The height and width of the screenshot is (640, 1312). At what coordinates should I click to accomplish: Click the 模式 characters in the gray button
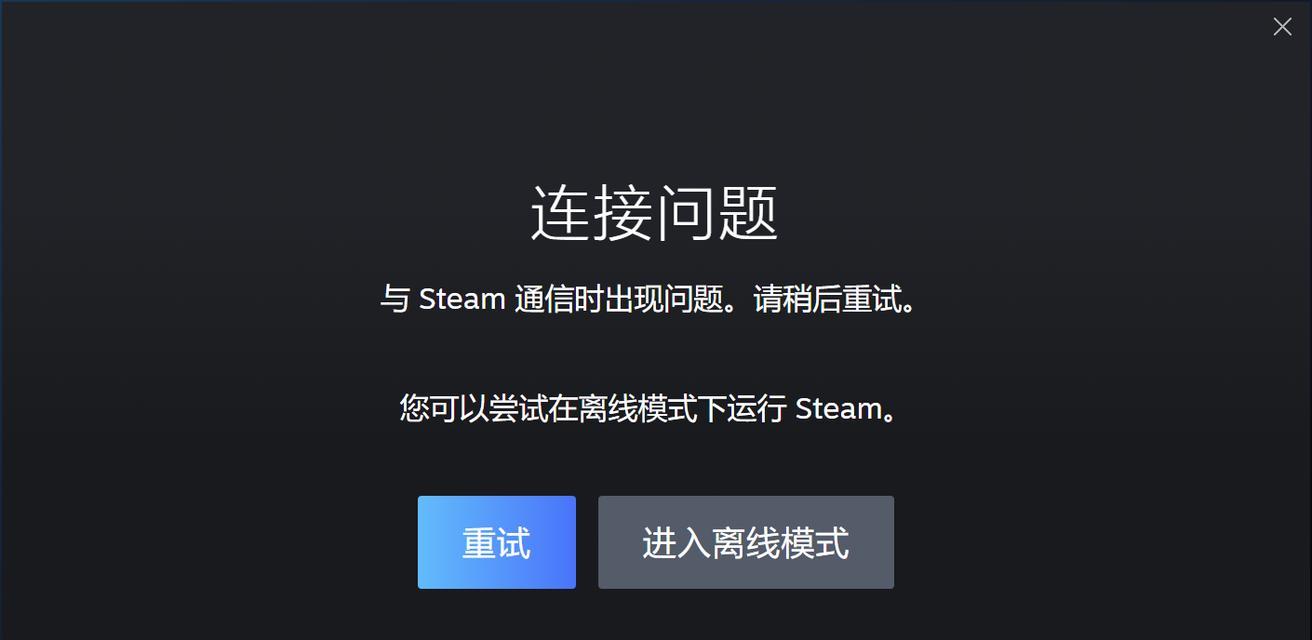coord(815,543)
